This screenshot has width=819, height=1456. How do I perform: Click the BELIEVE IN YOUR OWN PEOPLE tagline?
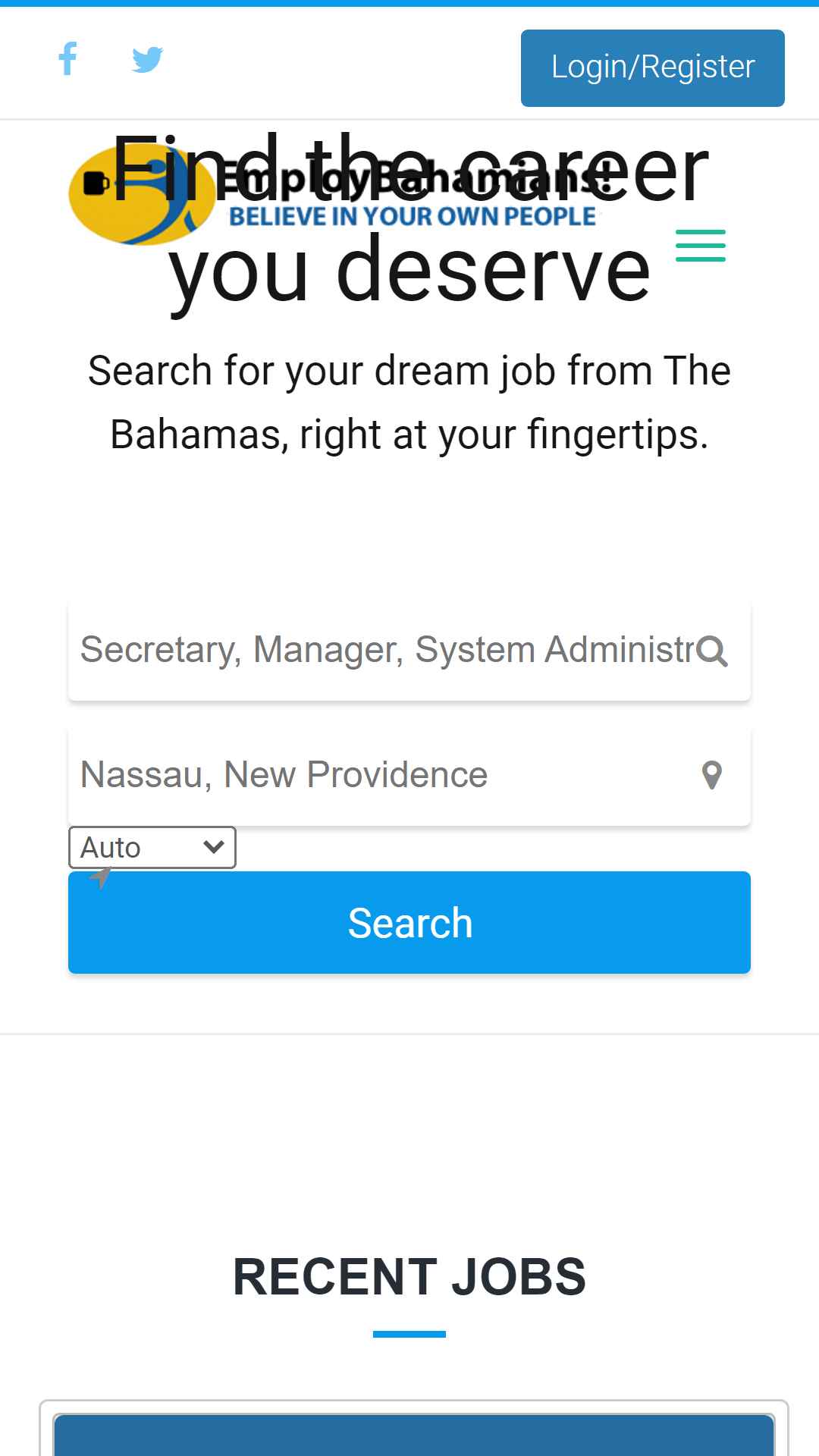(413, 217)
